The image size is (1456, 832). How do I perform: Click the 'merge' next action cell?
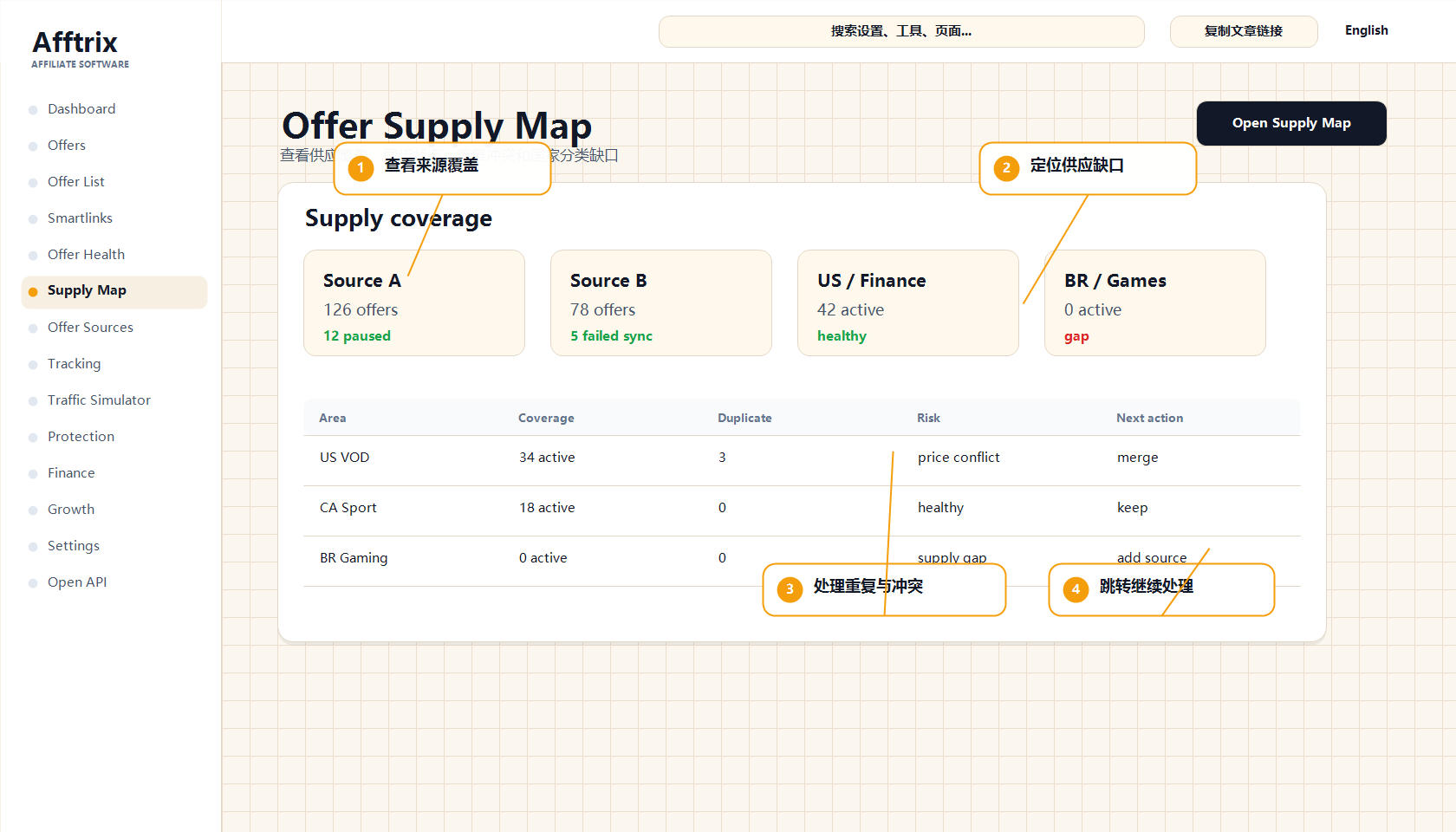[x=1137, y=458]
